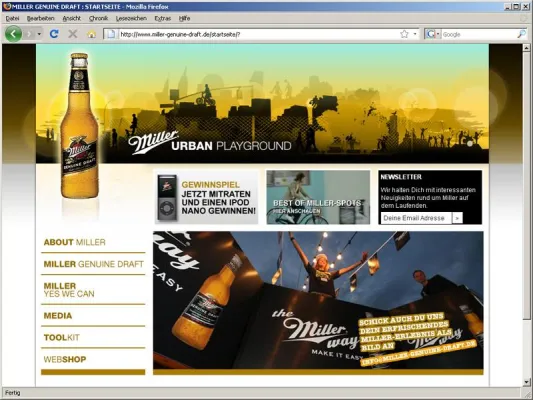The height and width of the screenshot is (400, 533).
Task: Open the Google search engine selector
Action: click(x=433, y=34)
